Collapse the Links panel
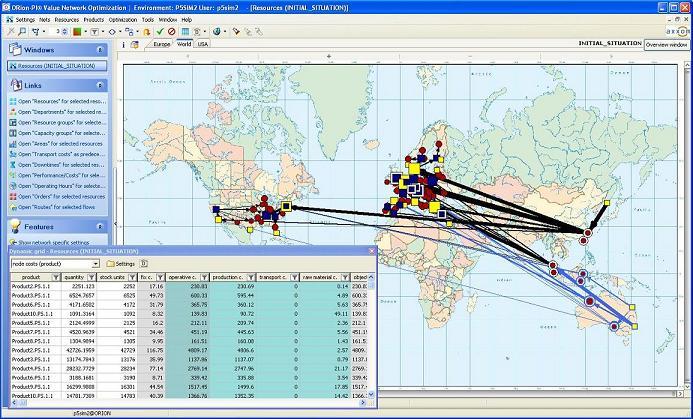693x419 pixels. pos(100,85)
